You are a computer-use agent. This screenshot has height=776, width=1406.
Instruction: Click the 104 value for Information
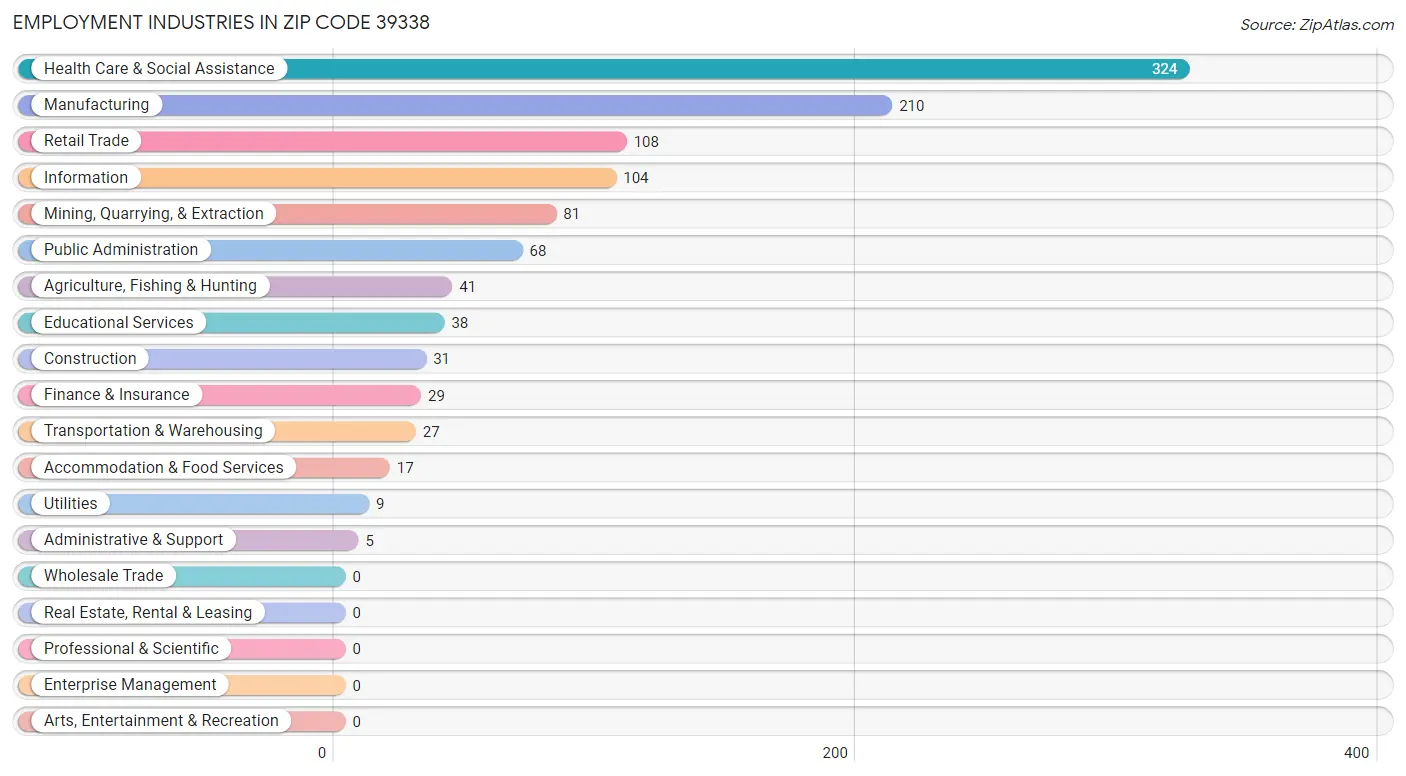coord(636,178)
